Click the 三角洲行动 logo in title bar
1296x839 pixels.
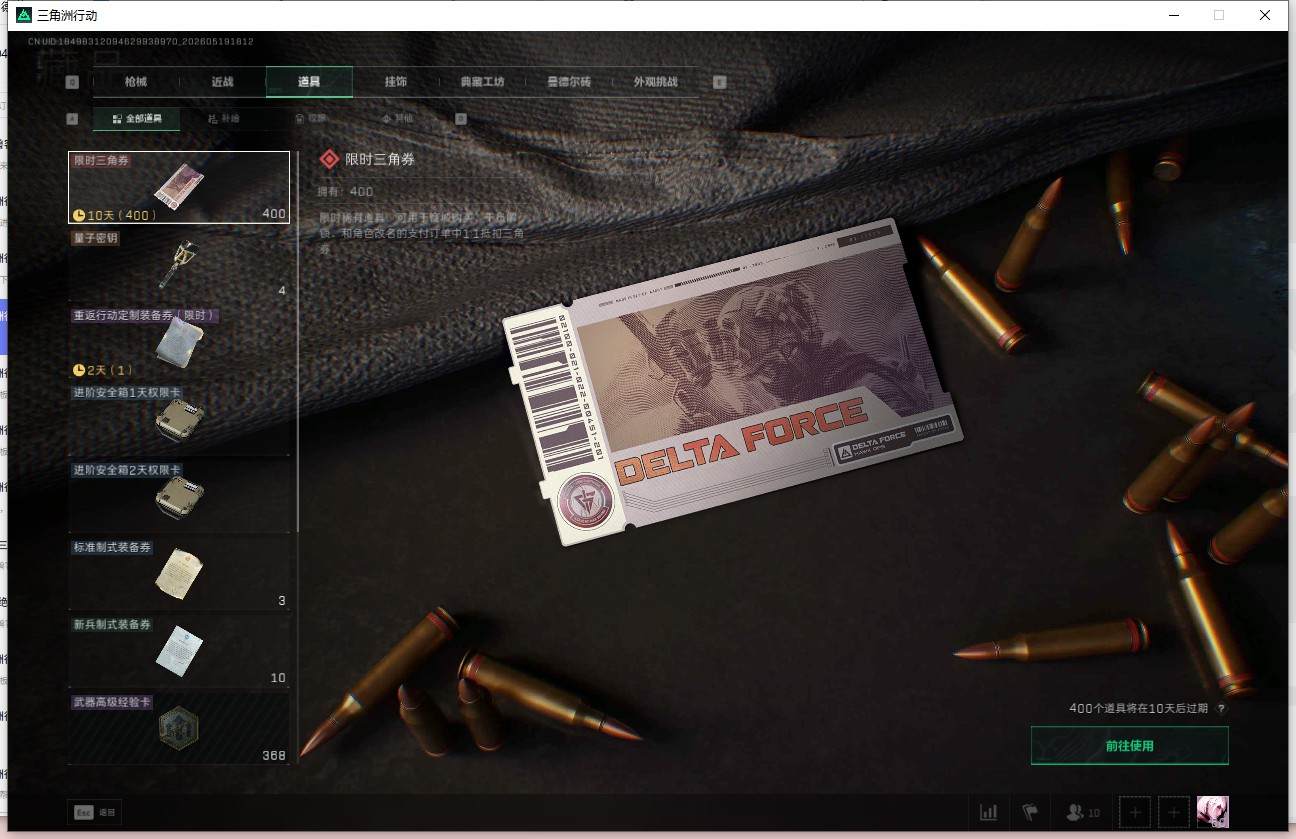click(23, 15)
